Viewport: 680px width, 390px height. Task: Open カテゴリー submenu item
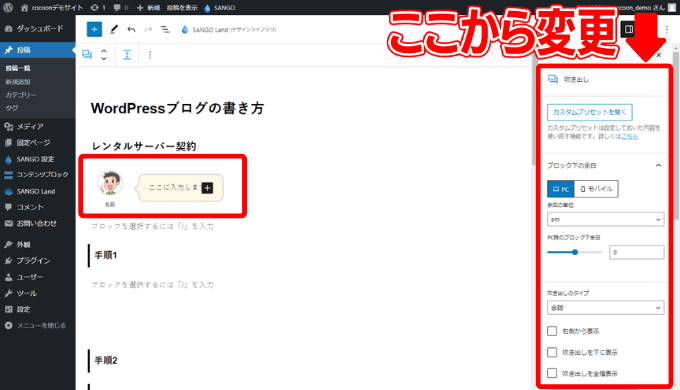[x=21, y=95]
